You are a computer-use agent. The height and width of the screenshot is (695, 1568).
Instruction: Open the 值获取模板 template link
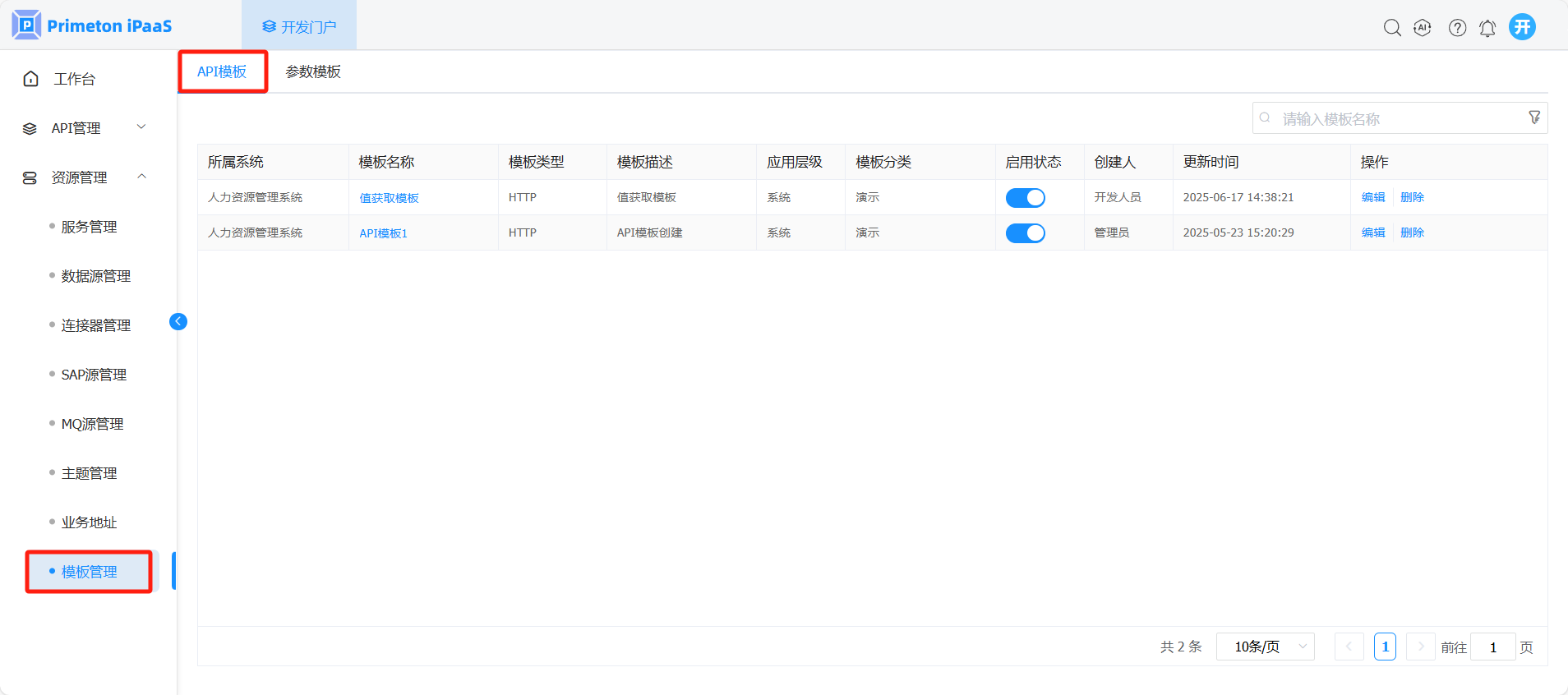point(389,198)
